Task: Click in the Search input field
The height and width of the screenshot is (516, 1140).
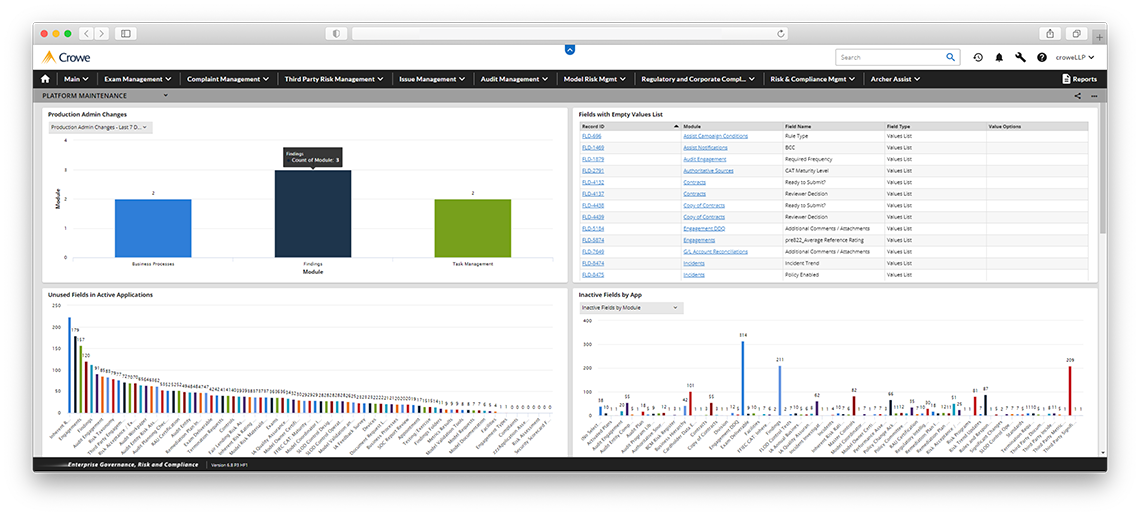Action: pos(888,58)
